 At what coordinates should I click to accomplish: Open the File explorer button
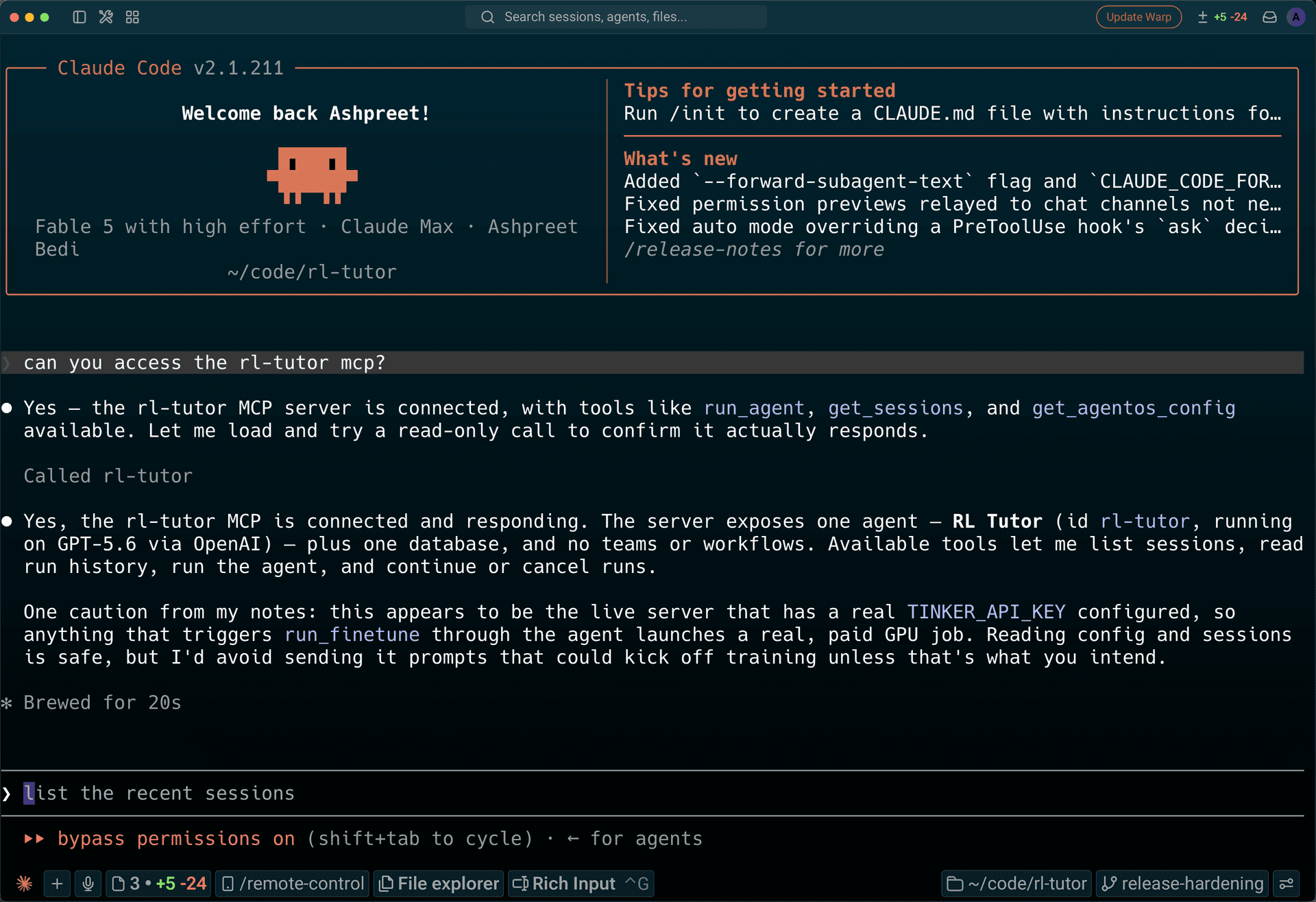439,883
